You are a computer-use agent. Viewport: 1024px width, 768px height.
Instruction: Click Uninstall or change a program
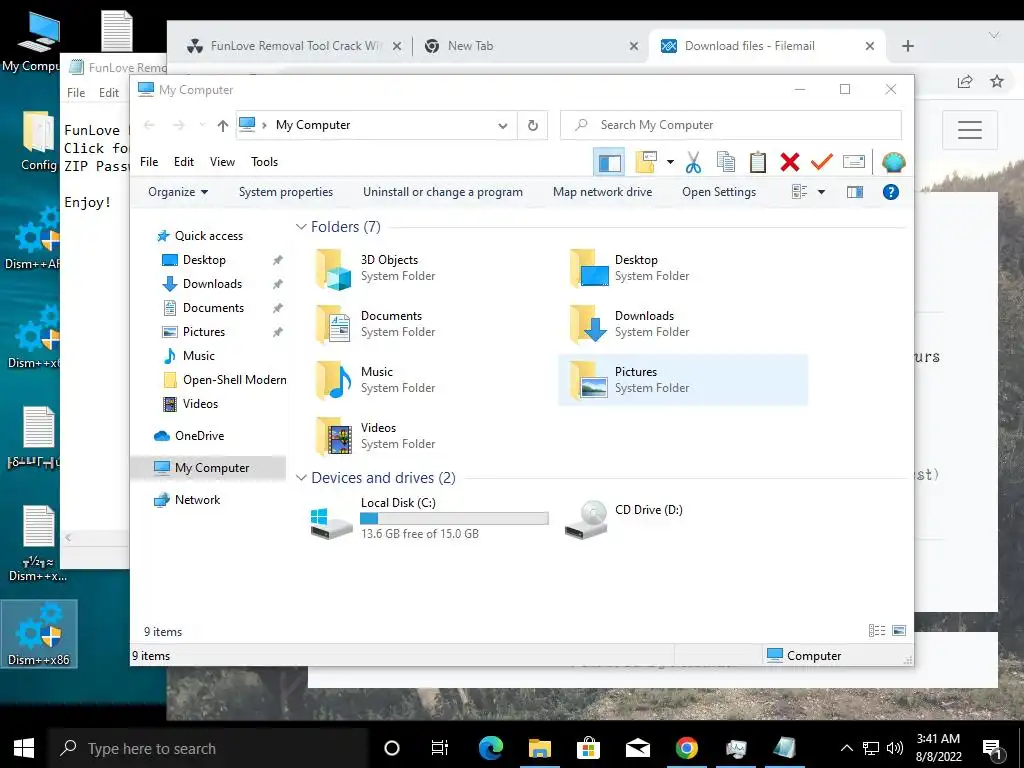(443, 192)
